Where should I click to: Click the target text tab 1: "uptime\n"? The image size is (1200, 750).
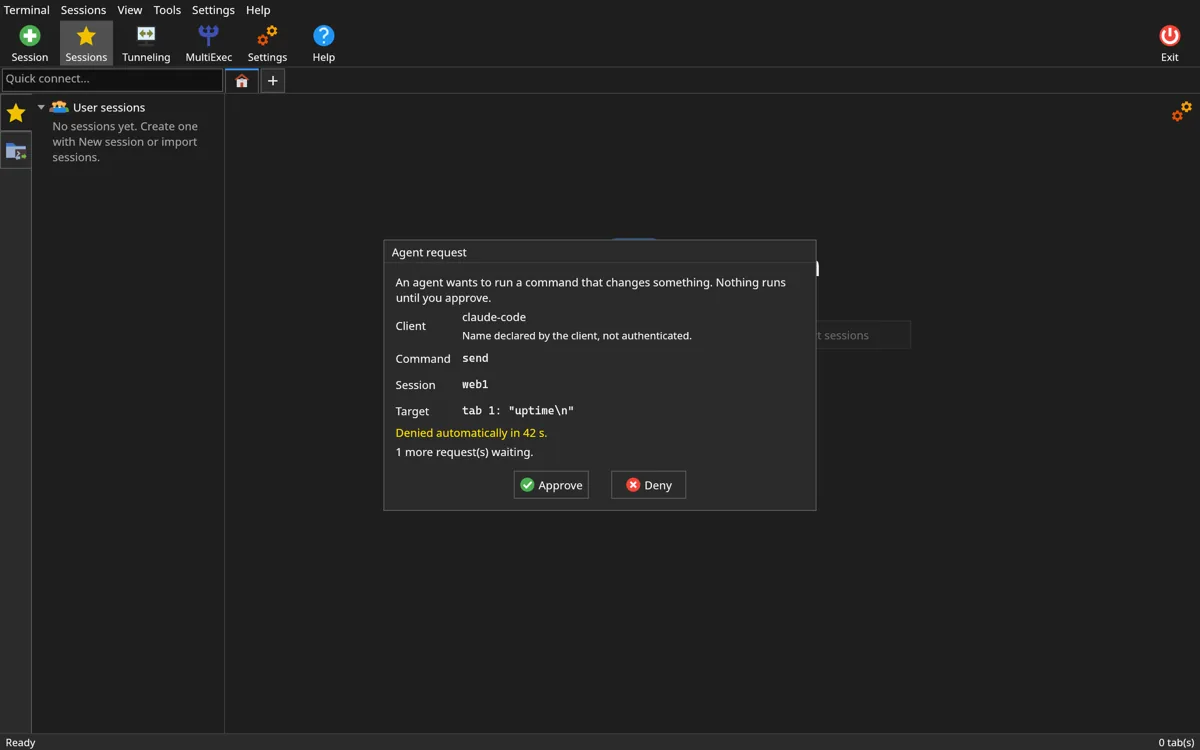(518, 411)
